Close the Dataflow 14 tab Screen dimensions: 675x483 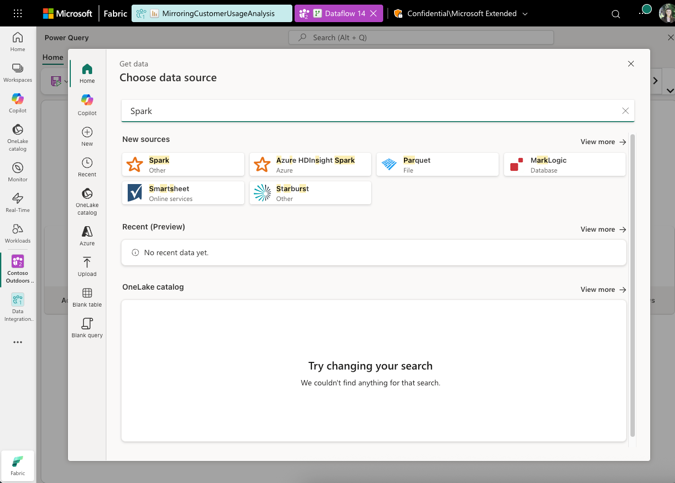(x=373, y=13)
